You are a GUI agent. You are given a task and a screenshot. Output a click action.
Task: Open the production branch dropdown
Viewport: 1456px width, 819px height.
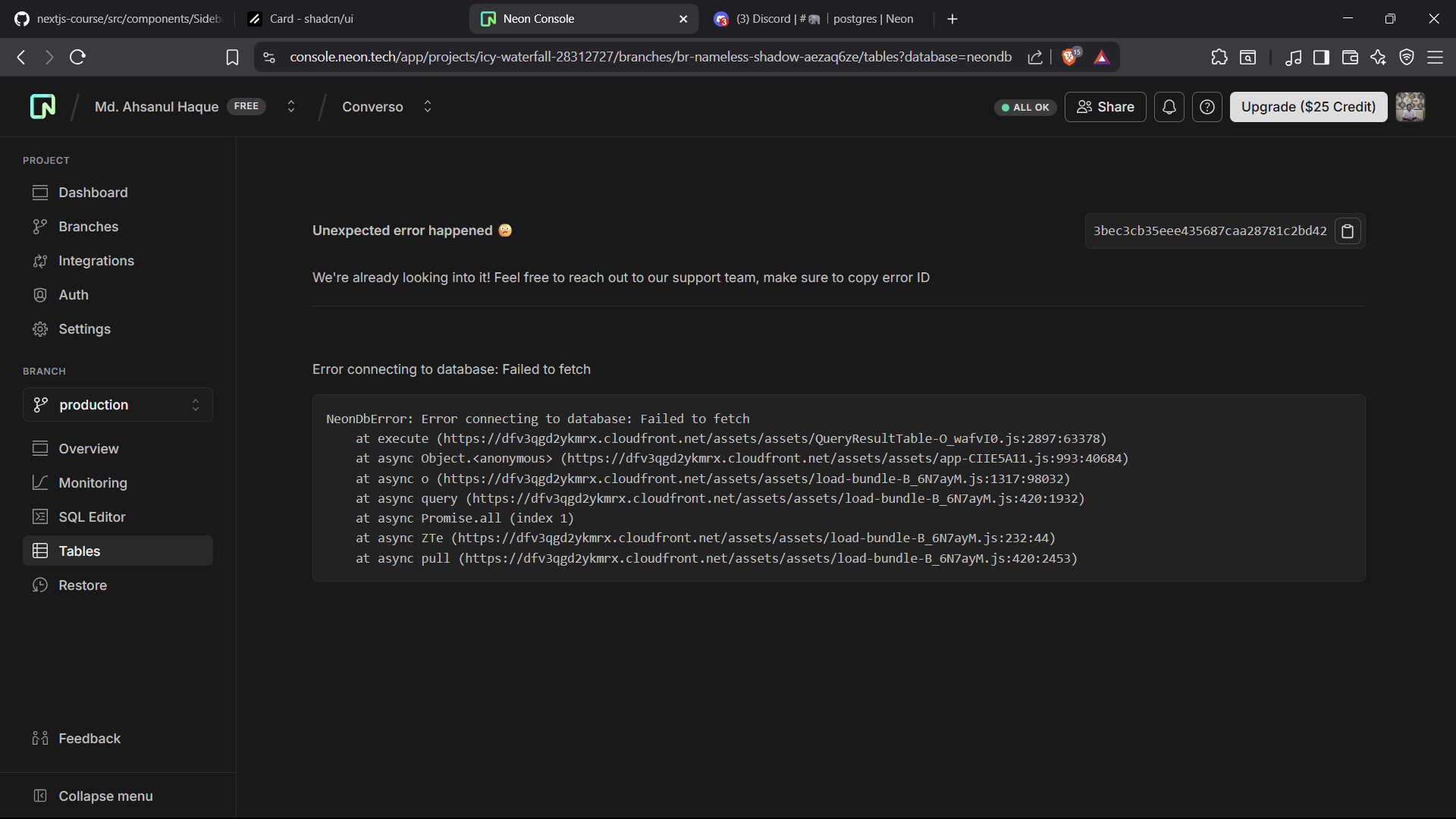[x=118, y=405]
